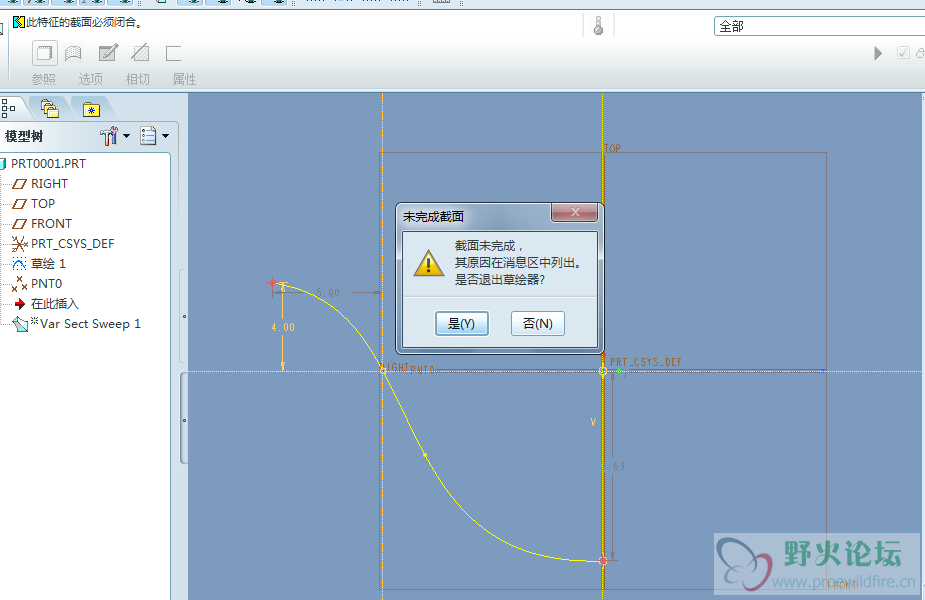Image resolution: width=925 pixels, height=600 pixels.
Task: Click the TOP plane label in graphics
Action: coord(612,148)
